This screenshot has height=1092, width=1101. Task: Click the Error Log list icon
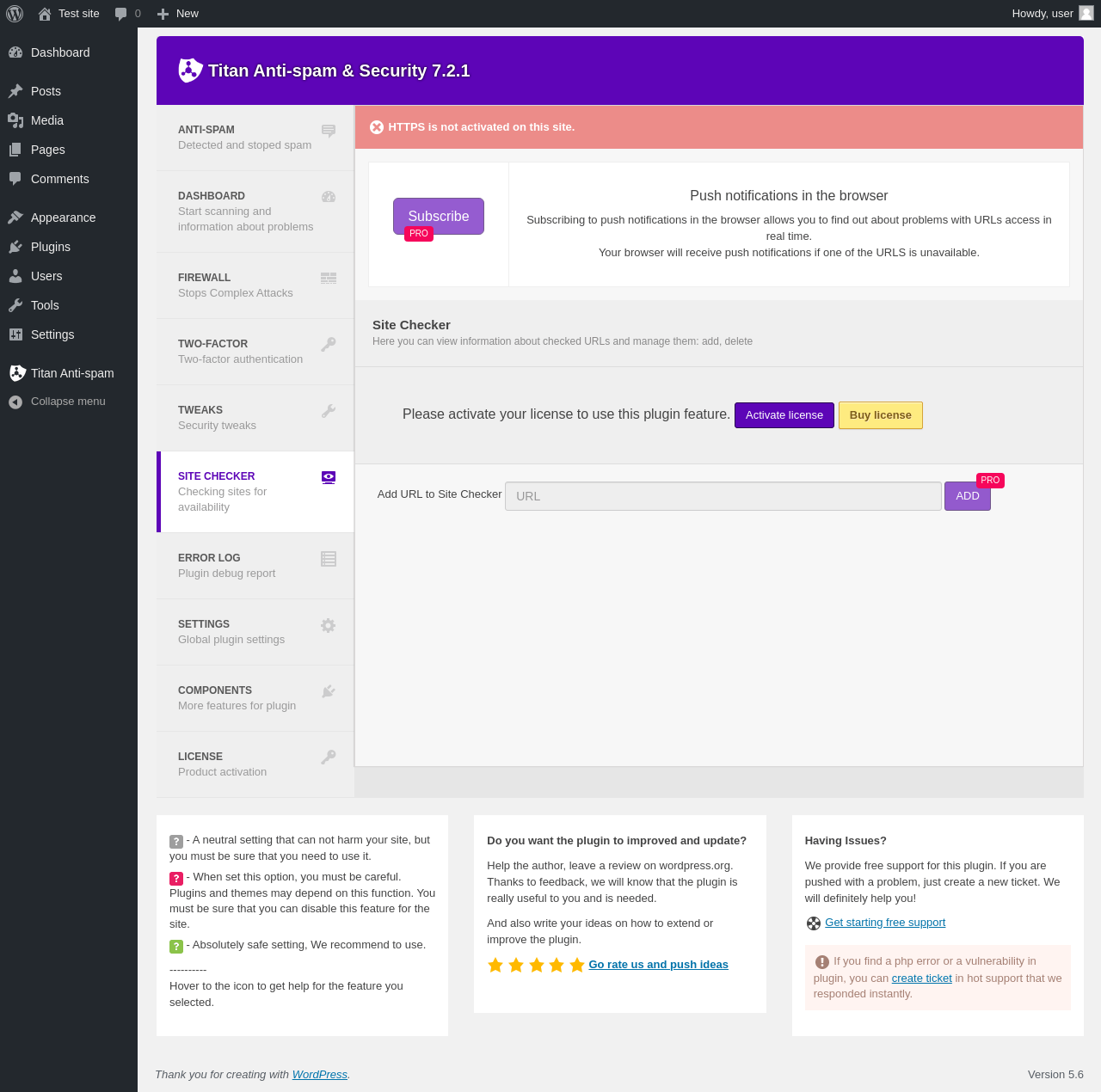pyautogui.click(x=329, y=559)
